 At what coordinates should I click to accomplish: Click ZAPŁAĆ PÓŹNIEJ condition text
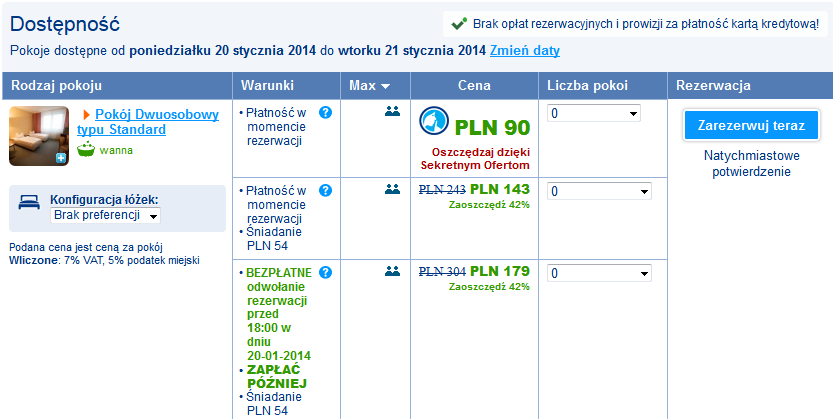coord(277,377)
